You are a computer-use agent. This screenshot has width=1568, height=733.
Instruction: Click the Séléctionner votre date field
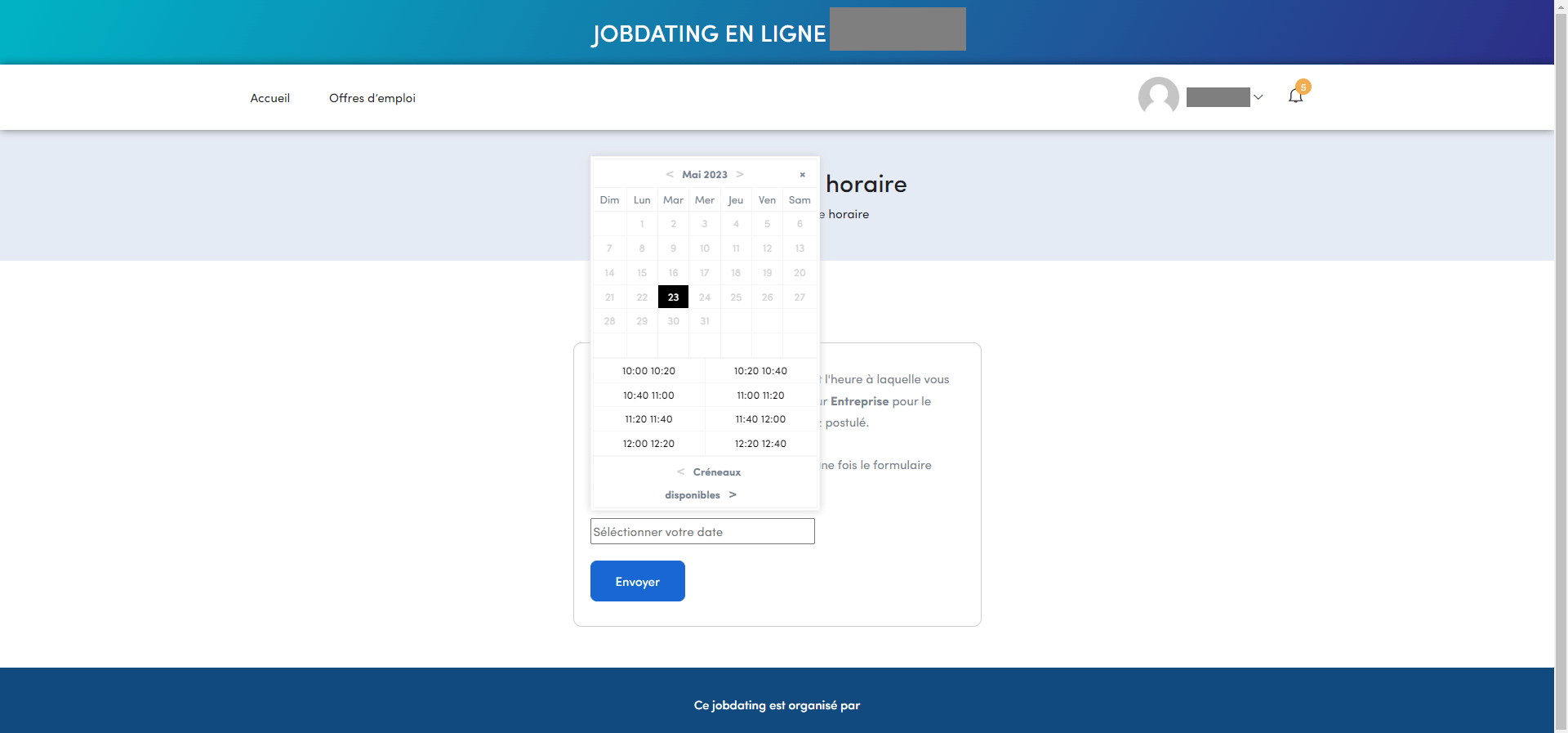click(702, 532)
